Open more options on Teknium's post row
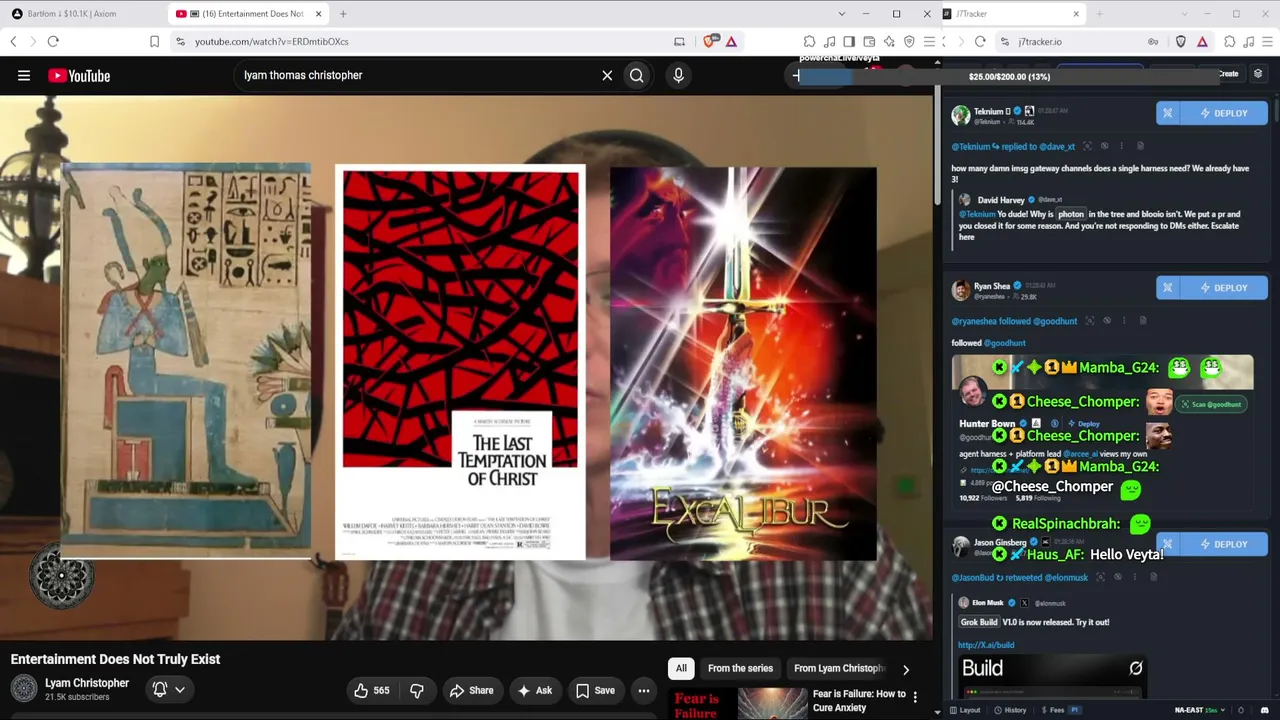Viewport: 1280px width, 720px height. 1121,146
